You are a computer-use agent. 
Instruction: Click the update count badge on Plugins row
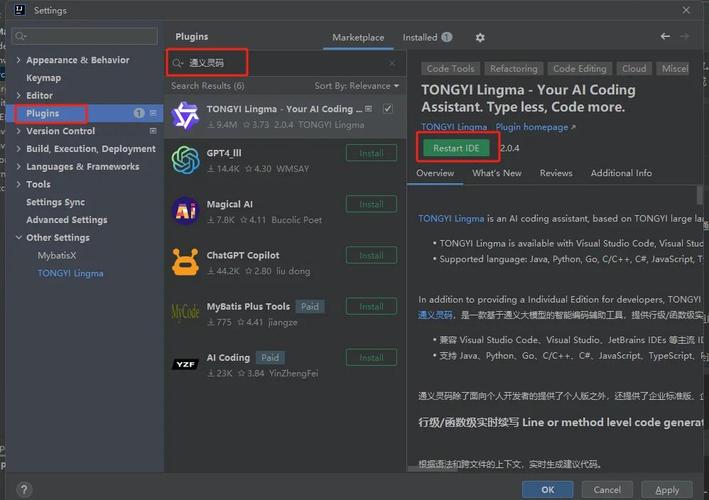click(139, 113)
